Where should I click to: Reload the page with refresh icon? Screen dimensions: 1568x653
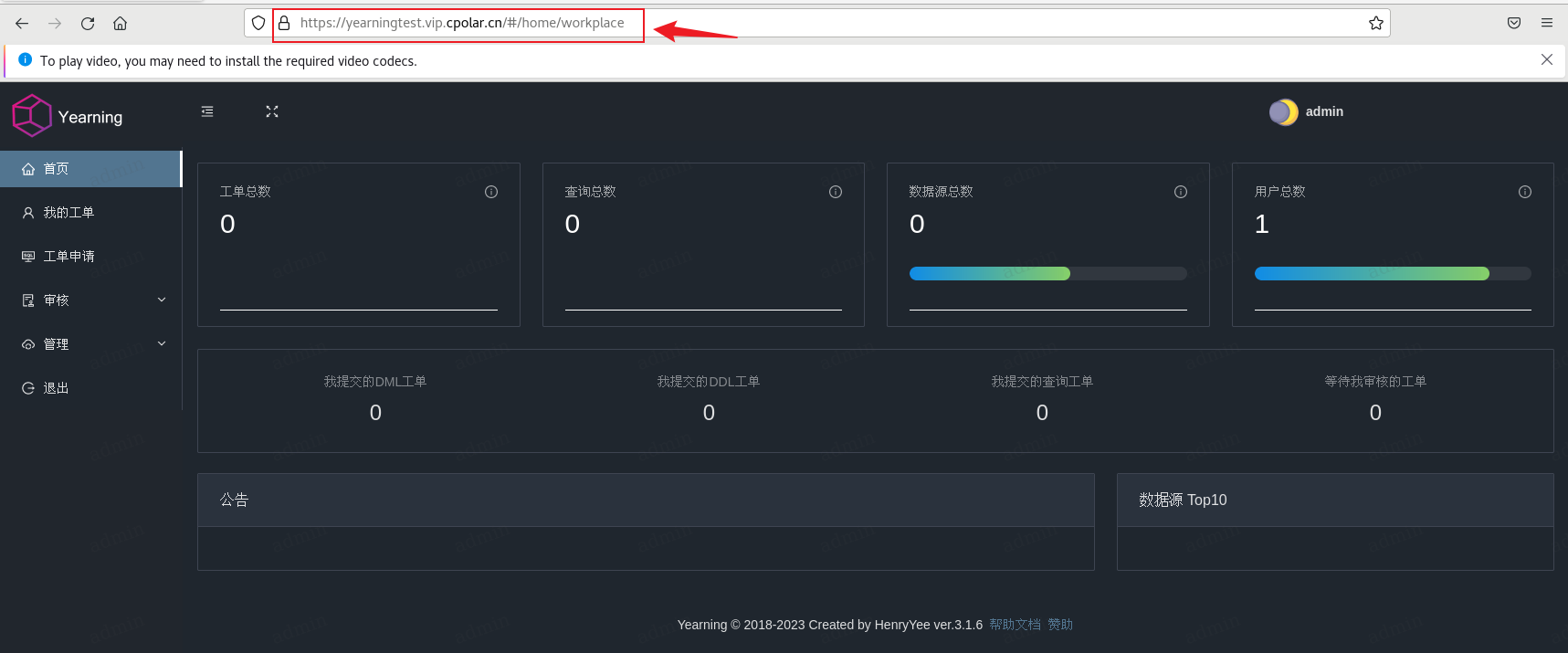click(x=88, y=24)
